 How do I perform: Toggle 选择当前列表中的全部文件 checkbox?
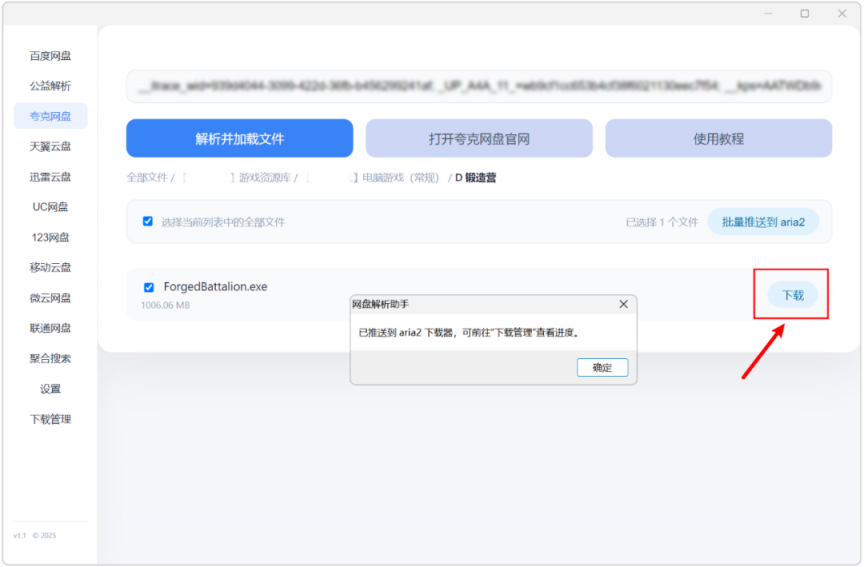(148, 221)
